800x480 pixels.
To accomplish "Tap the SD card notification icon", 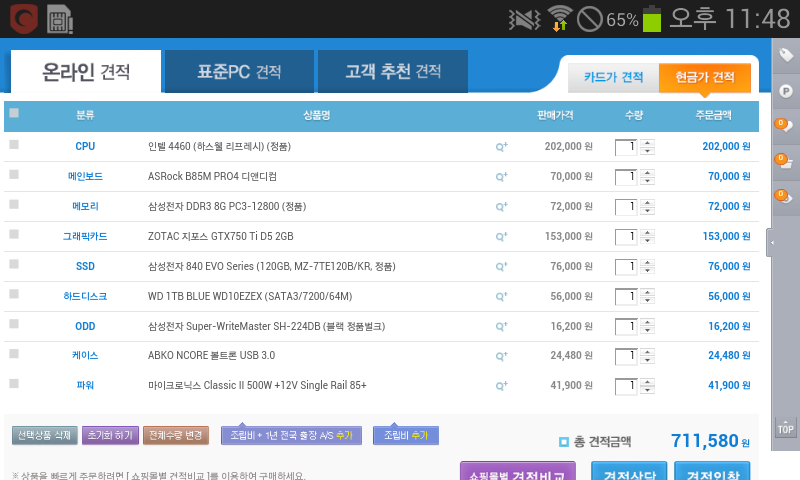I will click(60, 19).
